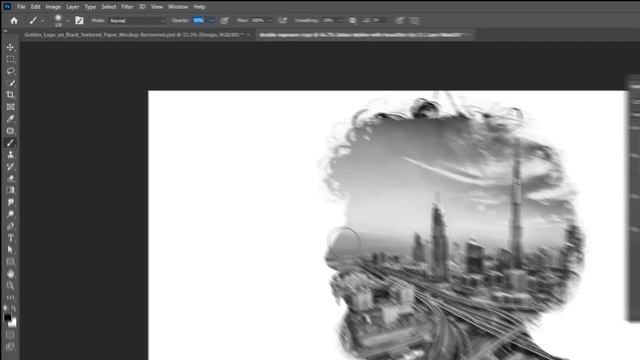Close the Golden_Logo mockup document tab
640x360 pixels.
248,35
